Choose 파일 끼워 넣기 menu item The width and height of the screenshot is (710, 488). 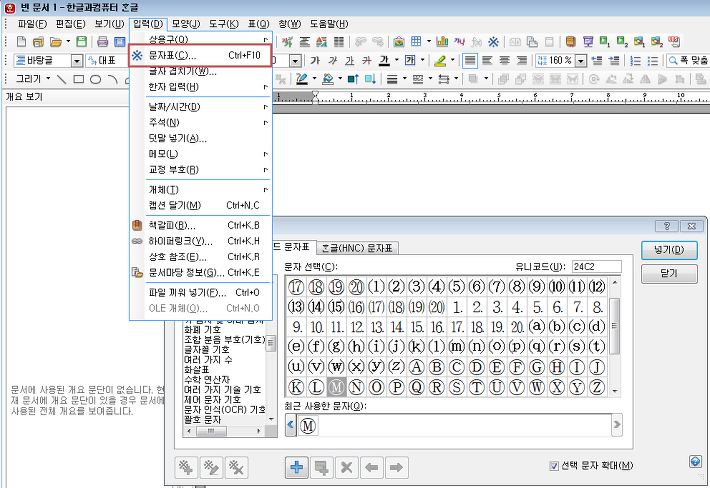point(201,292)
